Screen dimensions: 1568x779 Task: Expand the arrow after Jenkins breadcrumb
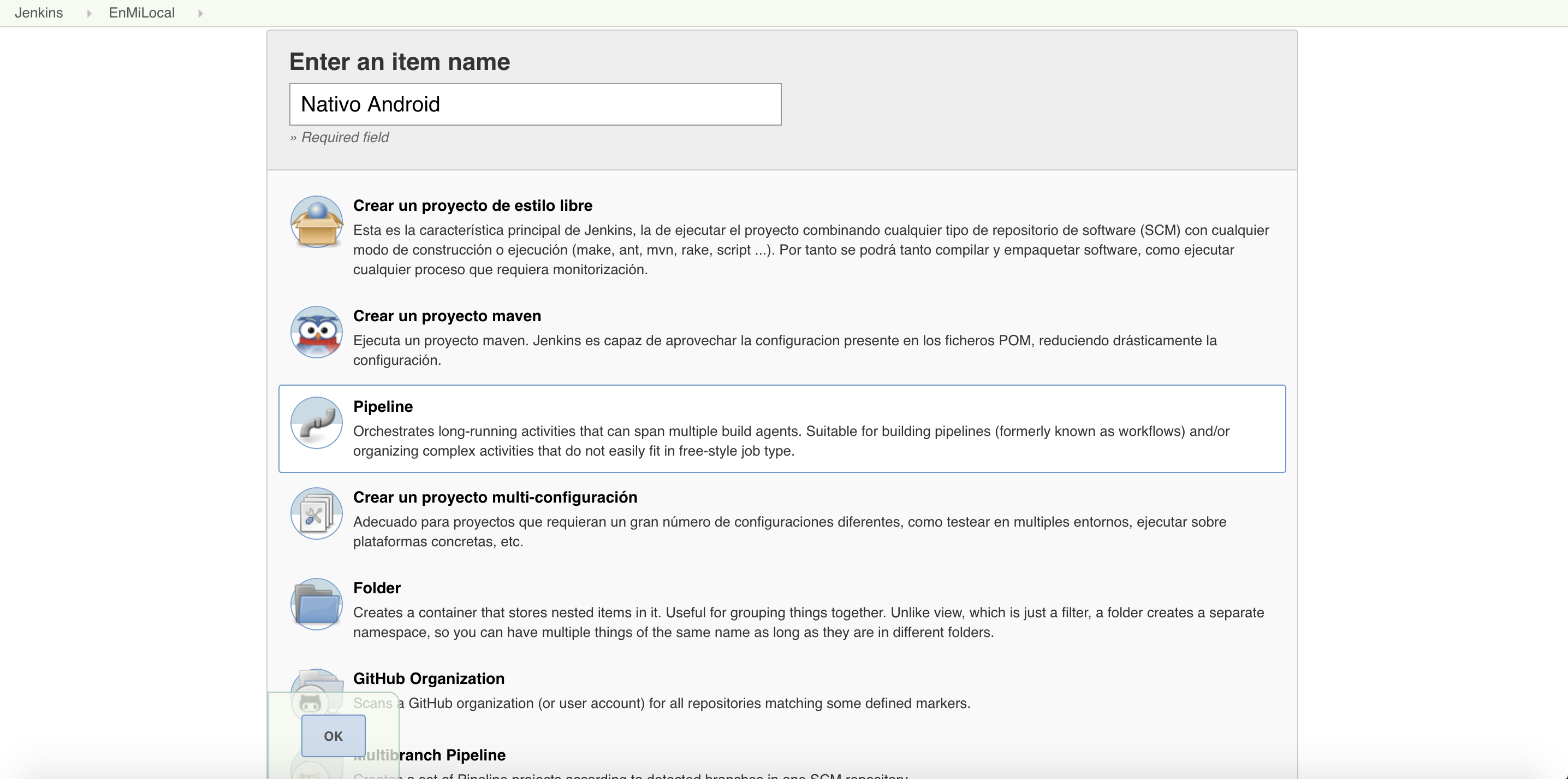(x=89, y=14)
